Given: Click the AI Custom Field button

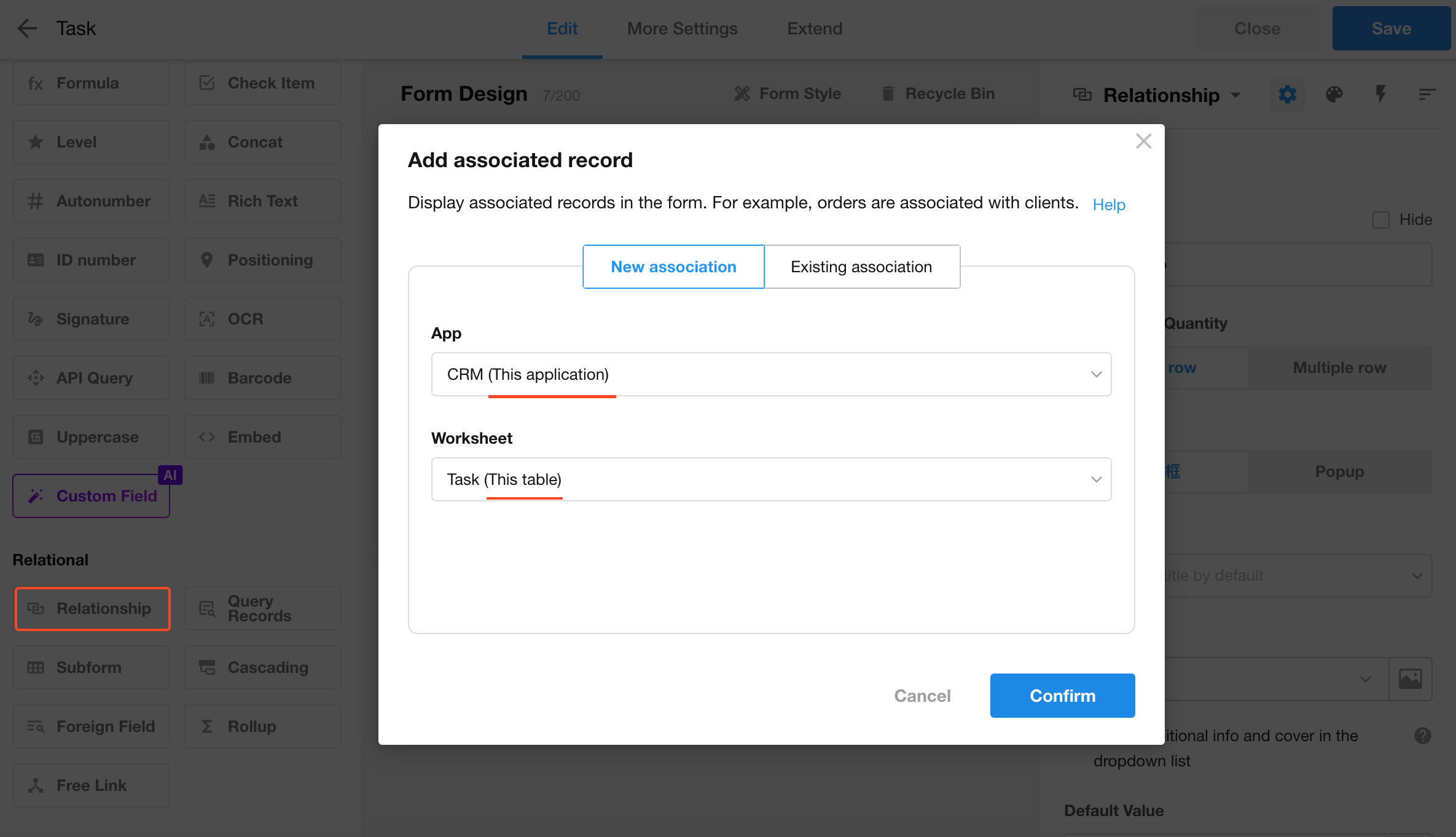Looking at the screenshot, I should pyautogui.click(x=91, y=496).
